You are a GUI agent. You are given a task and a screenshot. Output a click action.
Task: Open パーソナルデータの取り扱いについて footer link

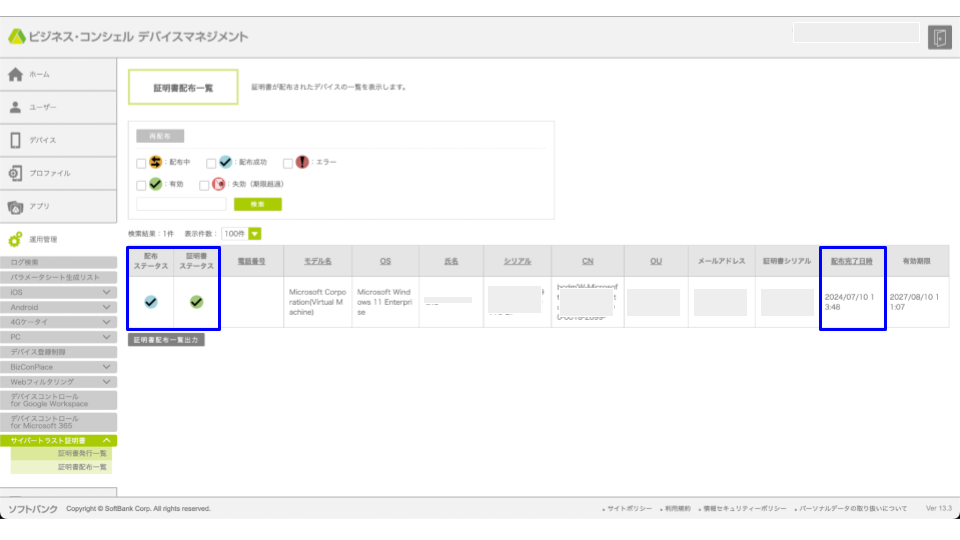tap(853, 509)
